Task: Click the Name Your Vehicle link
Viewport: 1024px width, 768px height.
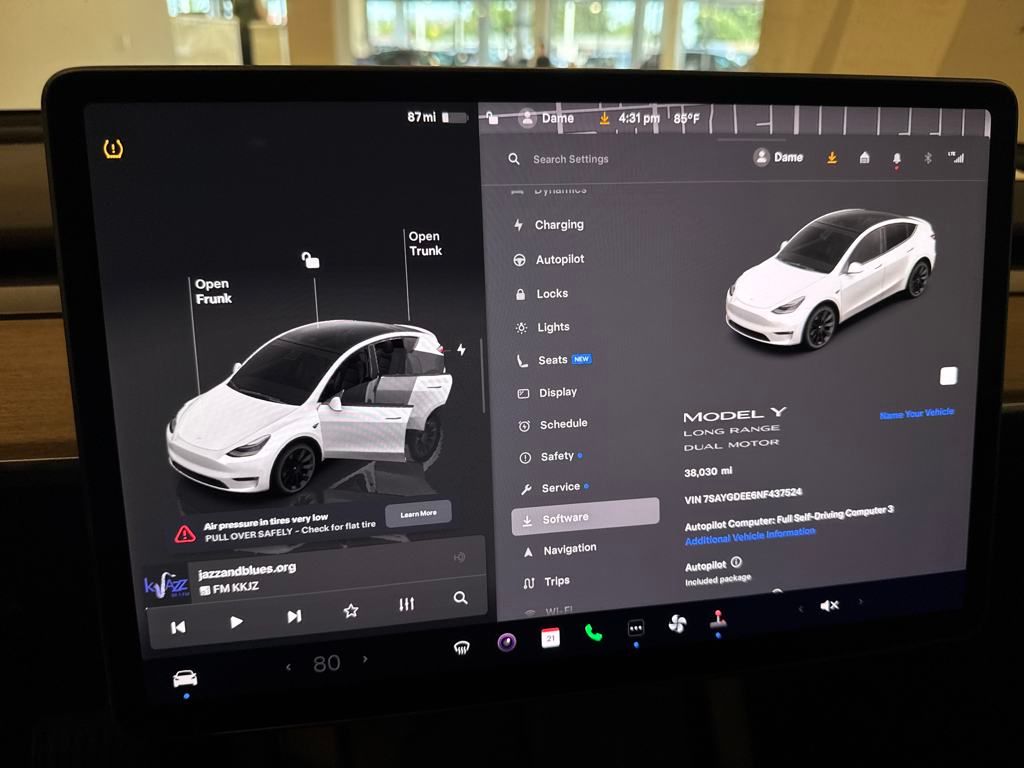Action: point(916,413)
